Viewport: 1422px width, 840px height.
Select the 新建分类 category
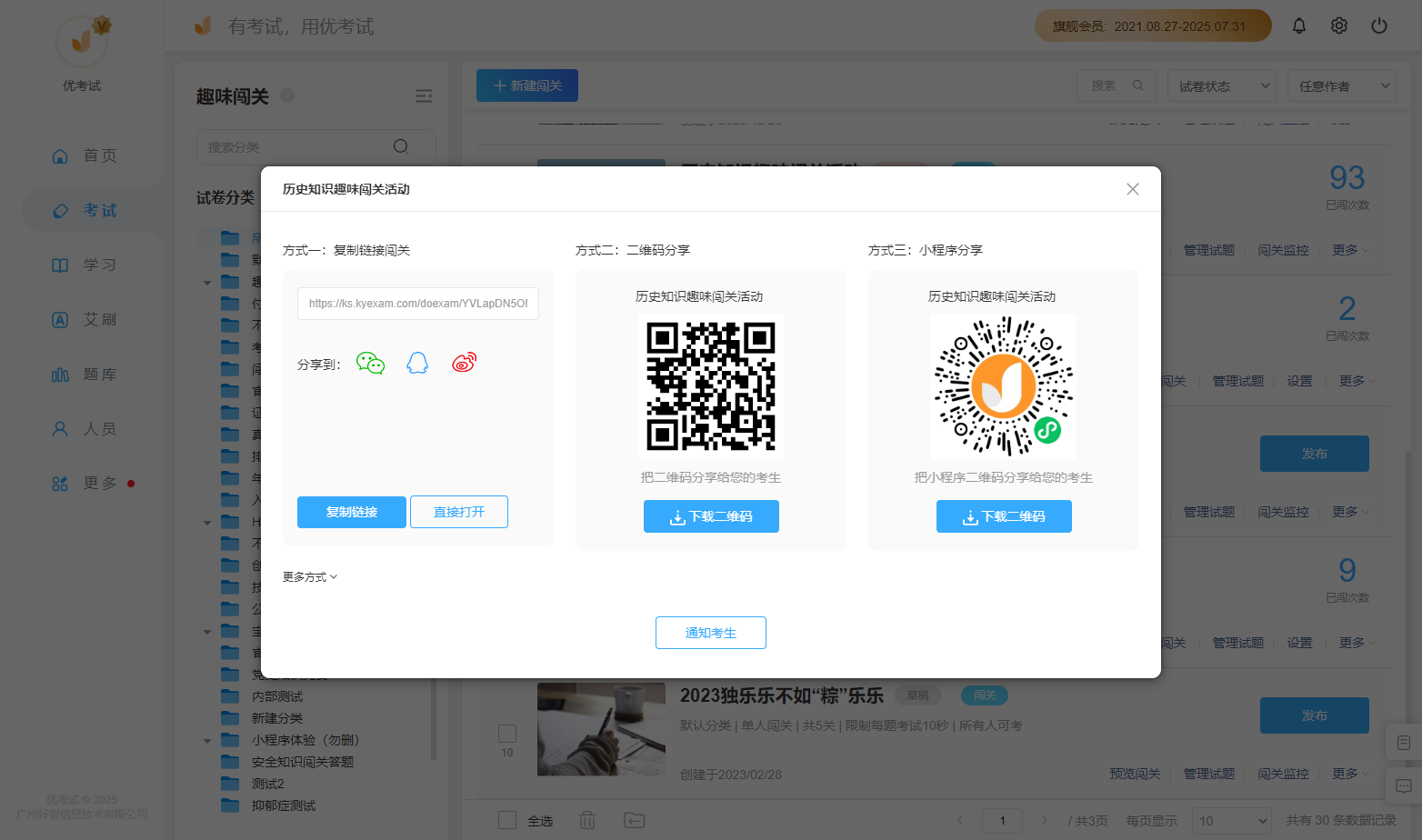[x=277, y=718]
